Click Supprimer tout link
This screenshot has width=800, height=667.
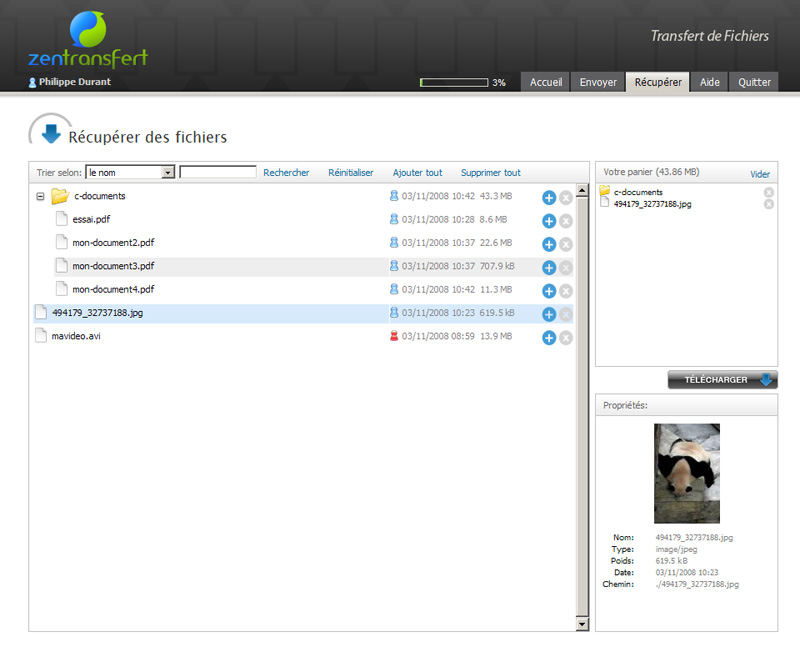tap(491, 172)
